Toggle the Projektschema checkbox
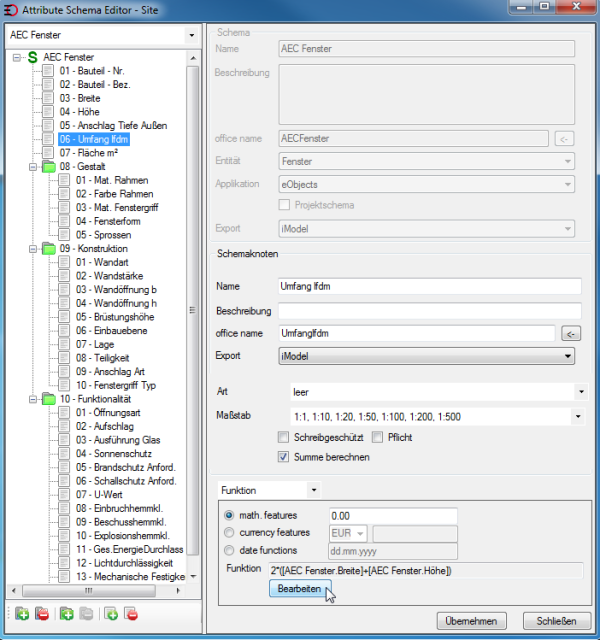This screenshot has height=640, width=600. [x=284, y=204]
